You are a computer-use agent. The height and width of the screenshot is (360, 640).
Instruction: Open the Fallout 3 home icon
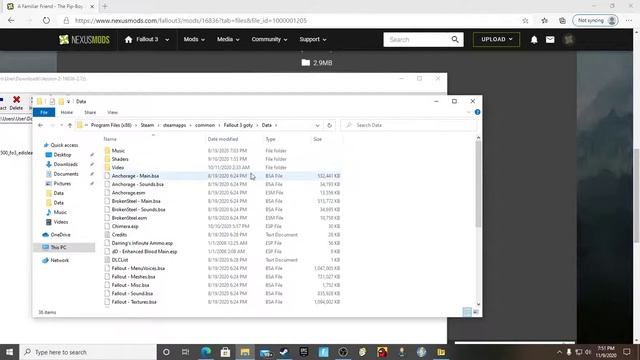[129, 39]
